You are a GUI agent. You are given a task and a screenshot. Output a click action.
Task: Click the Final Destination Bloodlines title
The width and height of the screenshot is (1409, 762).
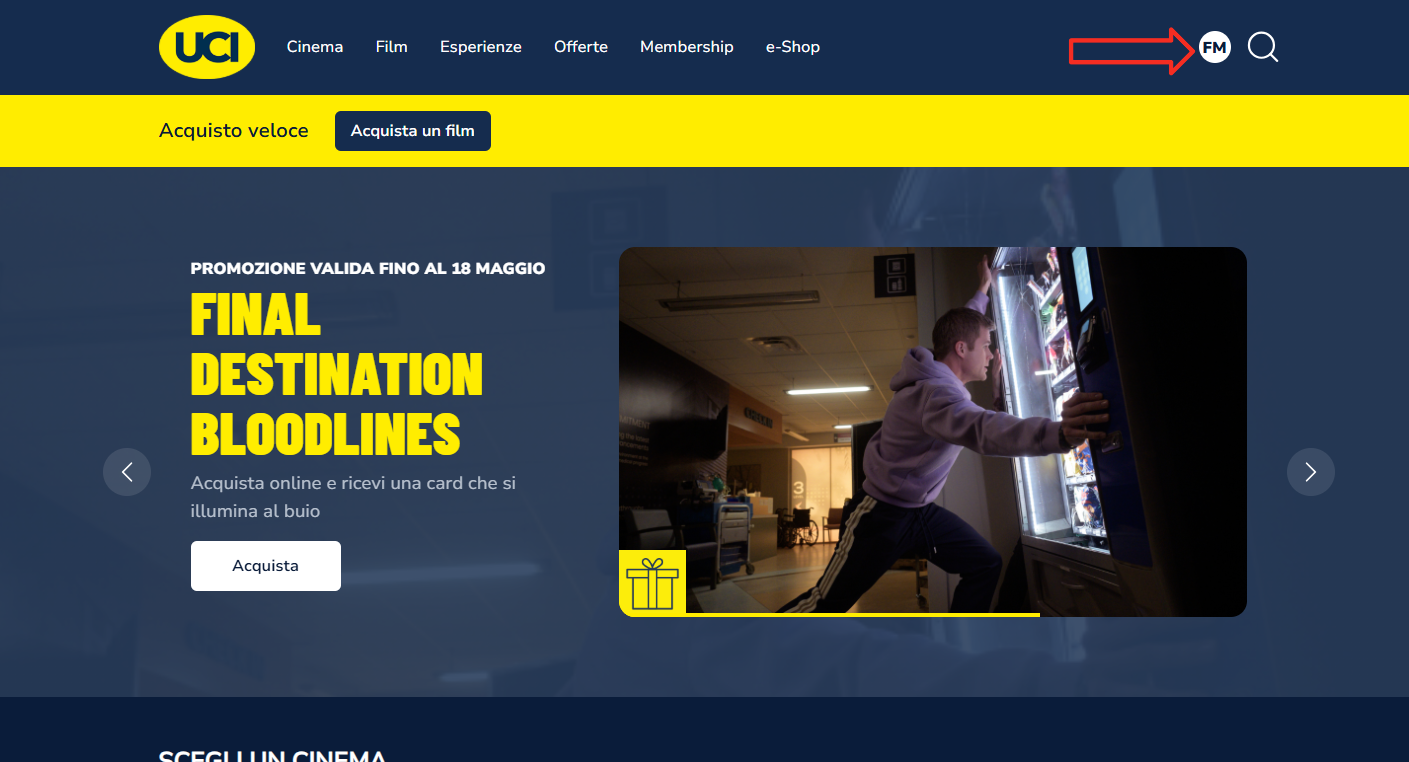[x=337, y=375]
